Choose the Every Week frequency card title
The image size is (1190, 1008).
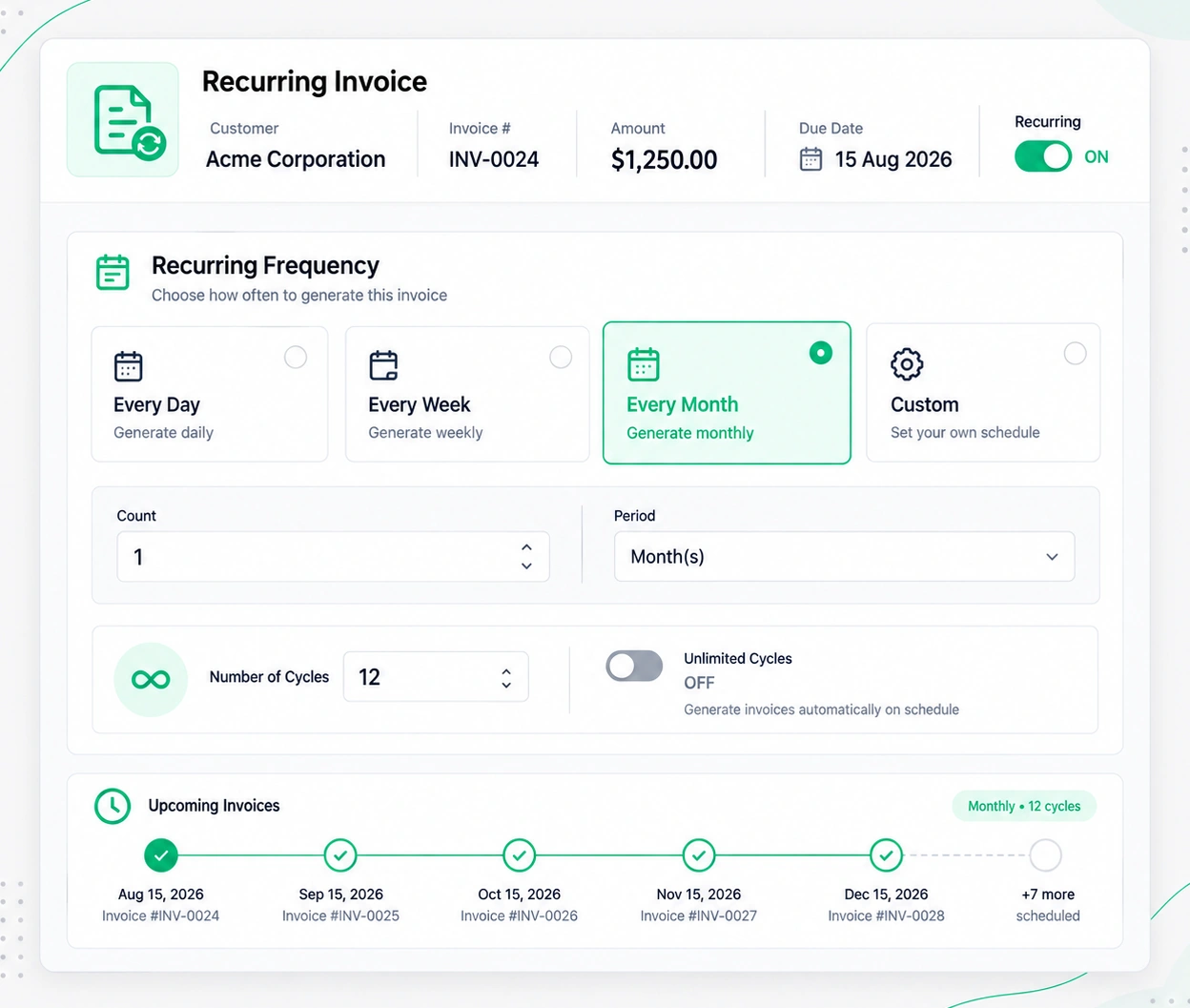tap(420, 404)
